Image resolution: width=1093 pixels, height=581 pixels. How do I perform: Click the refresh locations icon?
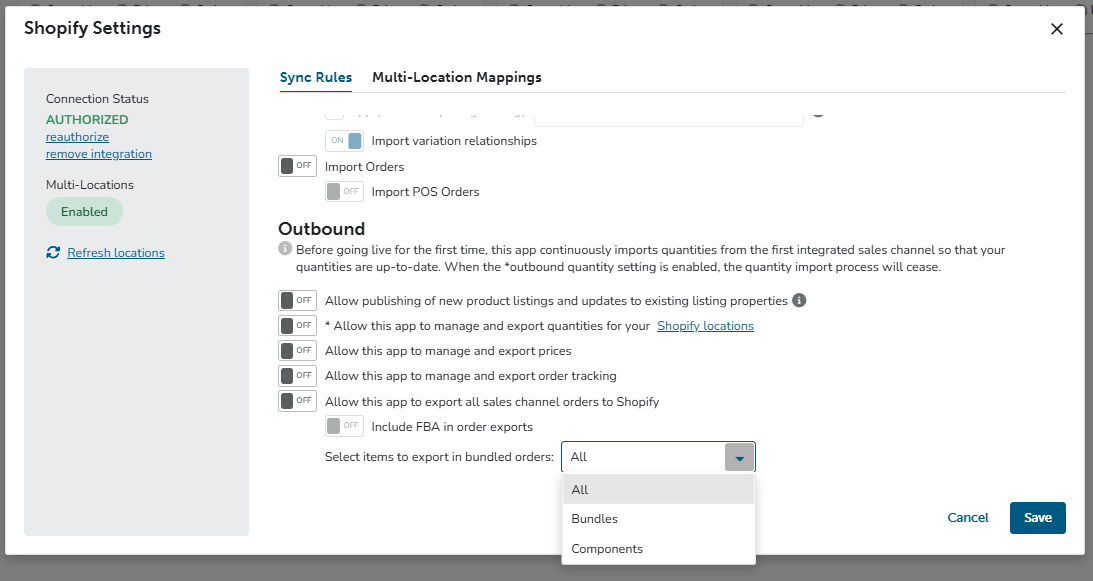point(53,252)
